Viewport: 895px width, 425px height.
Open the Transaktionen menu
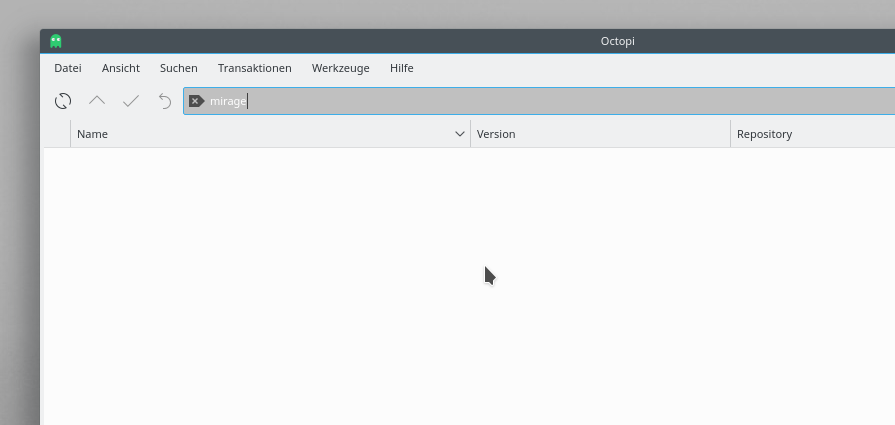tap(255, 68)
